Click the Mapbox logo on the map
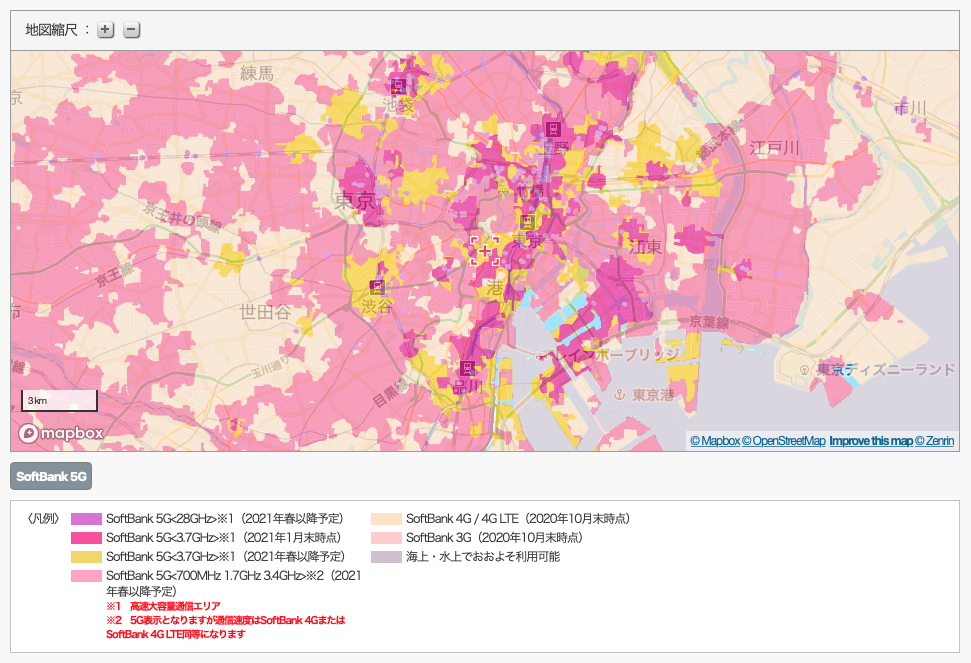971x663 pixels. (61, 433)
